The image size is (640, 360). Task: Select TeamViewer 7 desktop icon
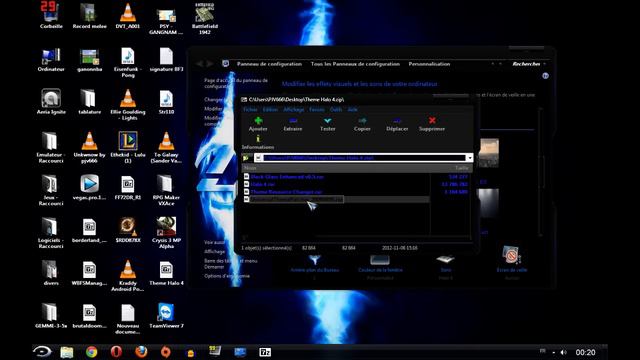pos(167,316)
